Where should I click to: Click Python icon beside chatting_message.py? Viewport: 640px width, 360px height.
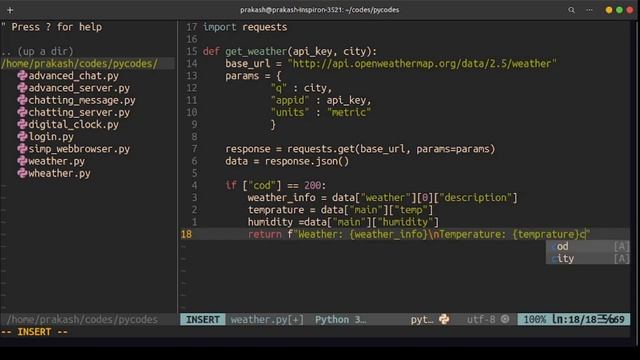point(22,100)
